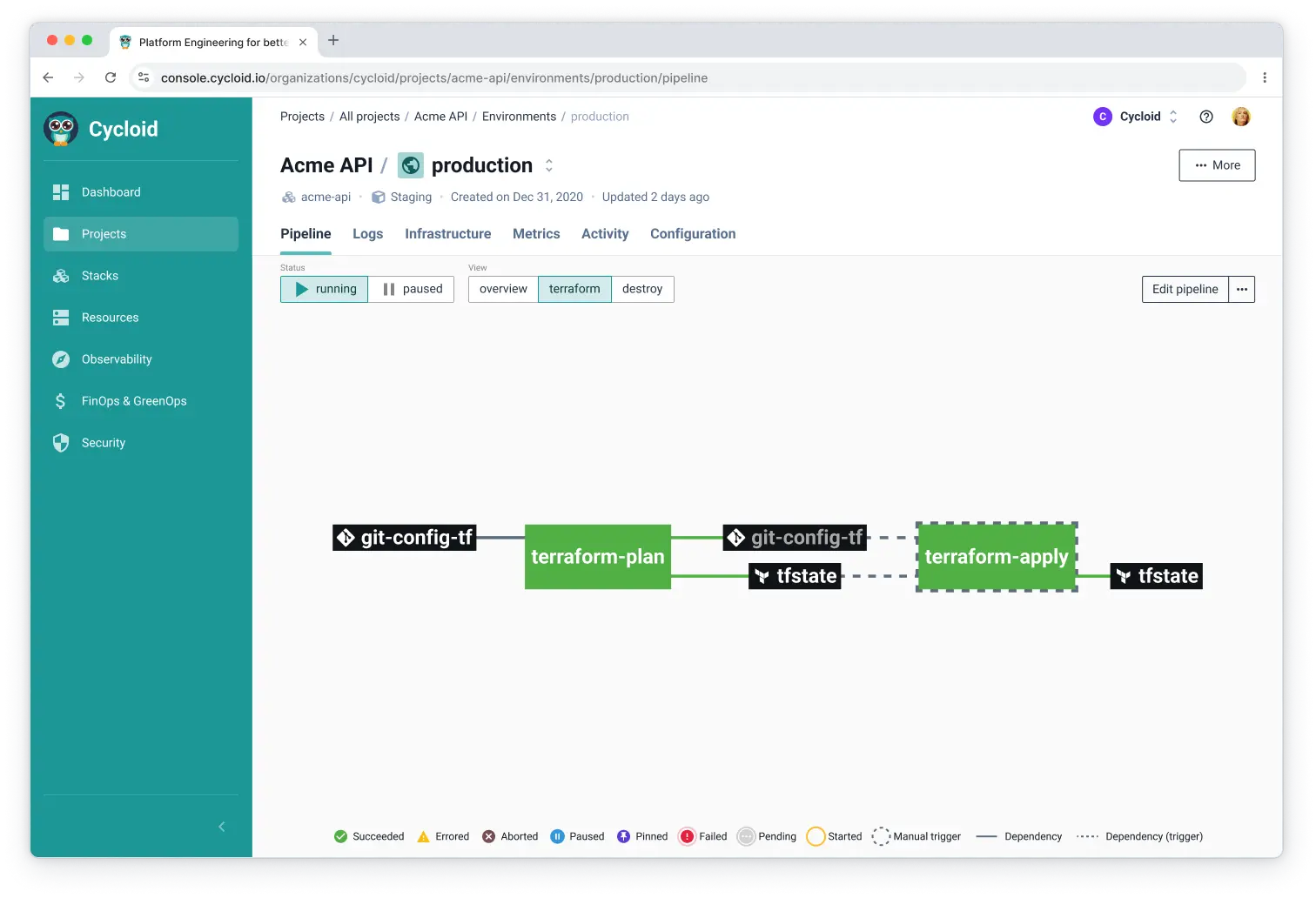The image size is (1316, 898).
Task: Click the Edit pipeline button
Action: 1185,289
